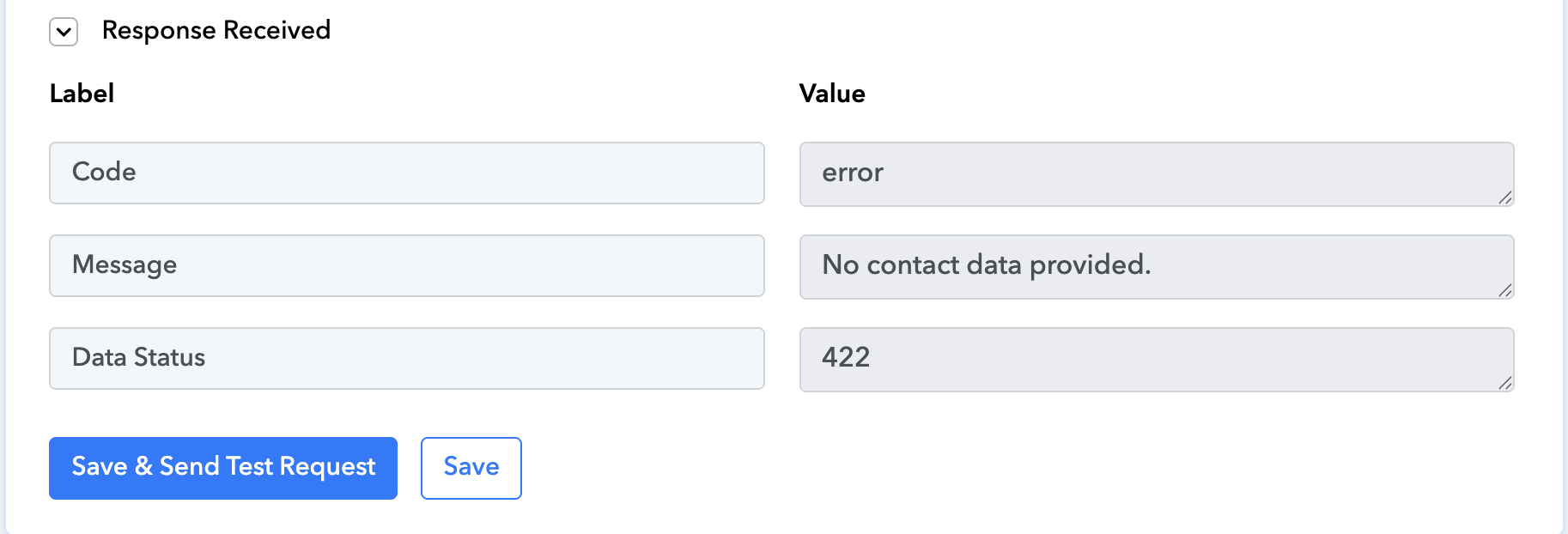Click the outlined Save button
The image size is (1568, 534).
coord(471,468)
